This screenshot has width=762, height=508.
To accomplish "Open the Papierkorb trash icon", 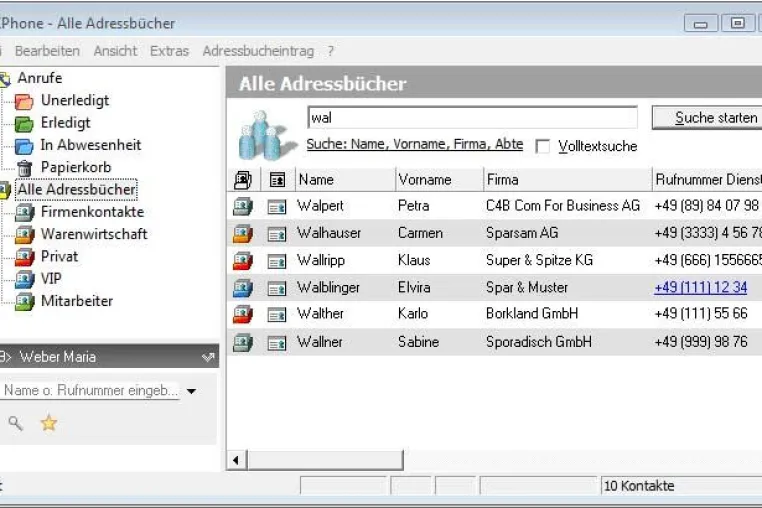I will [x=24, y=168].
